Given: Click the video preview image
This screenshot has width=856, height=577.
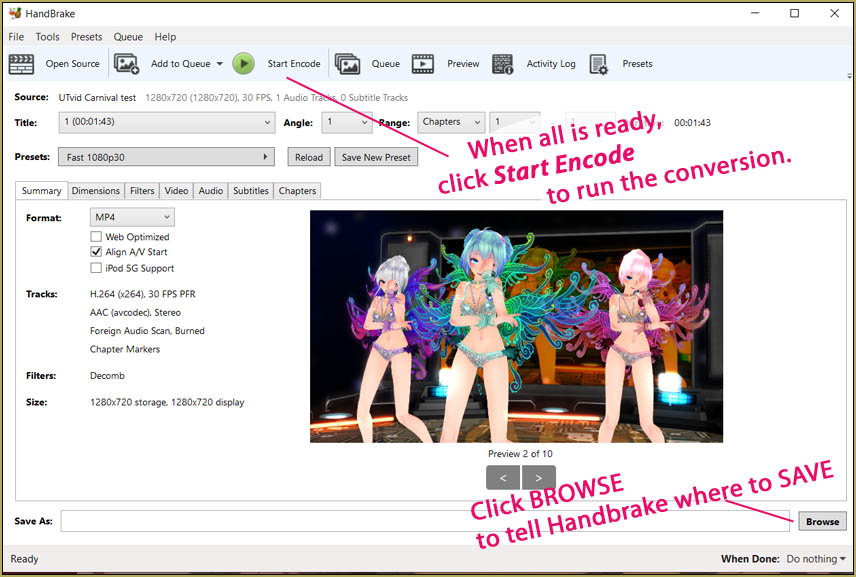Looking at the screenshot, I should click(516, 326).
